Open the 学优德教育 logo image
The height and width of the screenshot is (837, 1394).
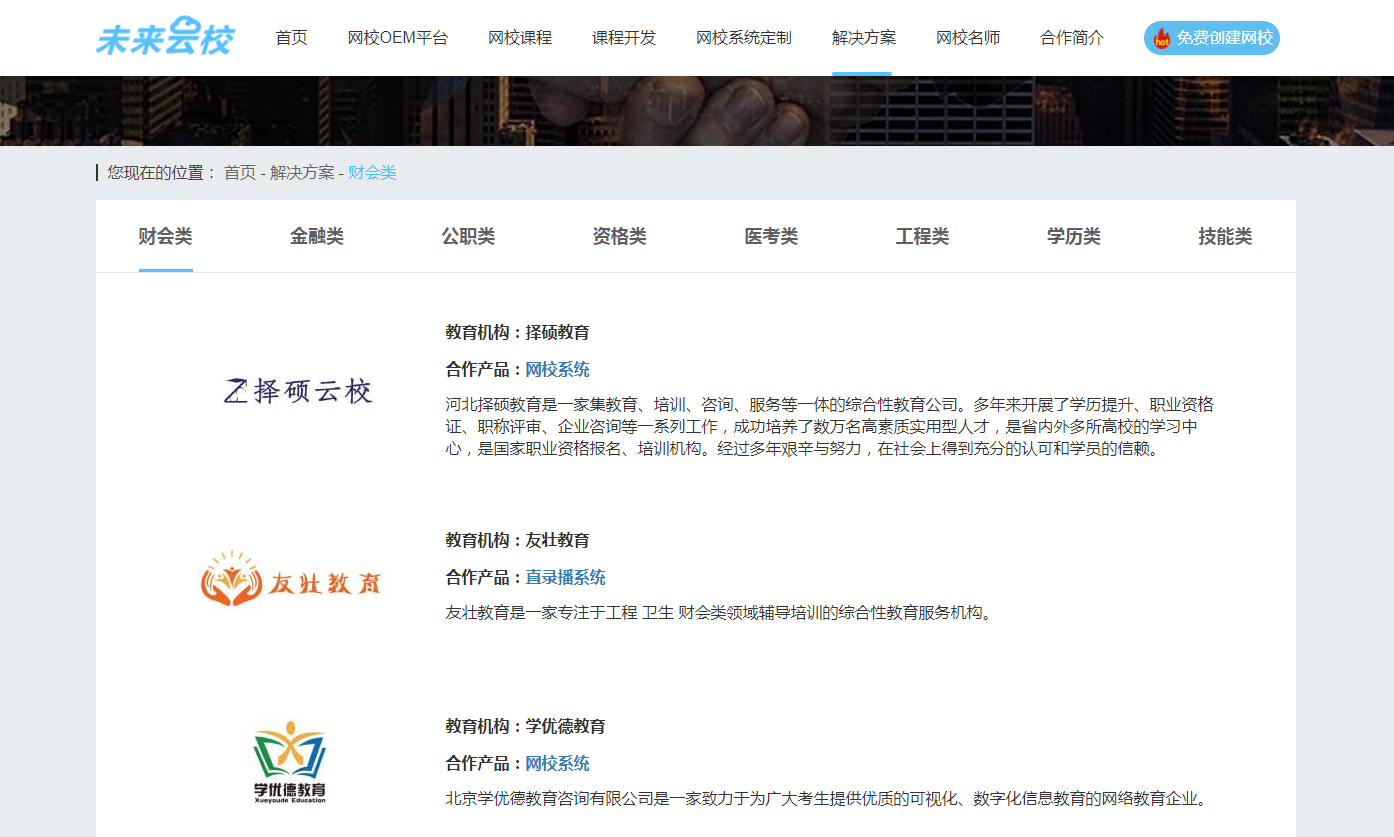coord(289,763)
